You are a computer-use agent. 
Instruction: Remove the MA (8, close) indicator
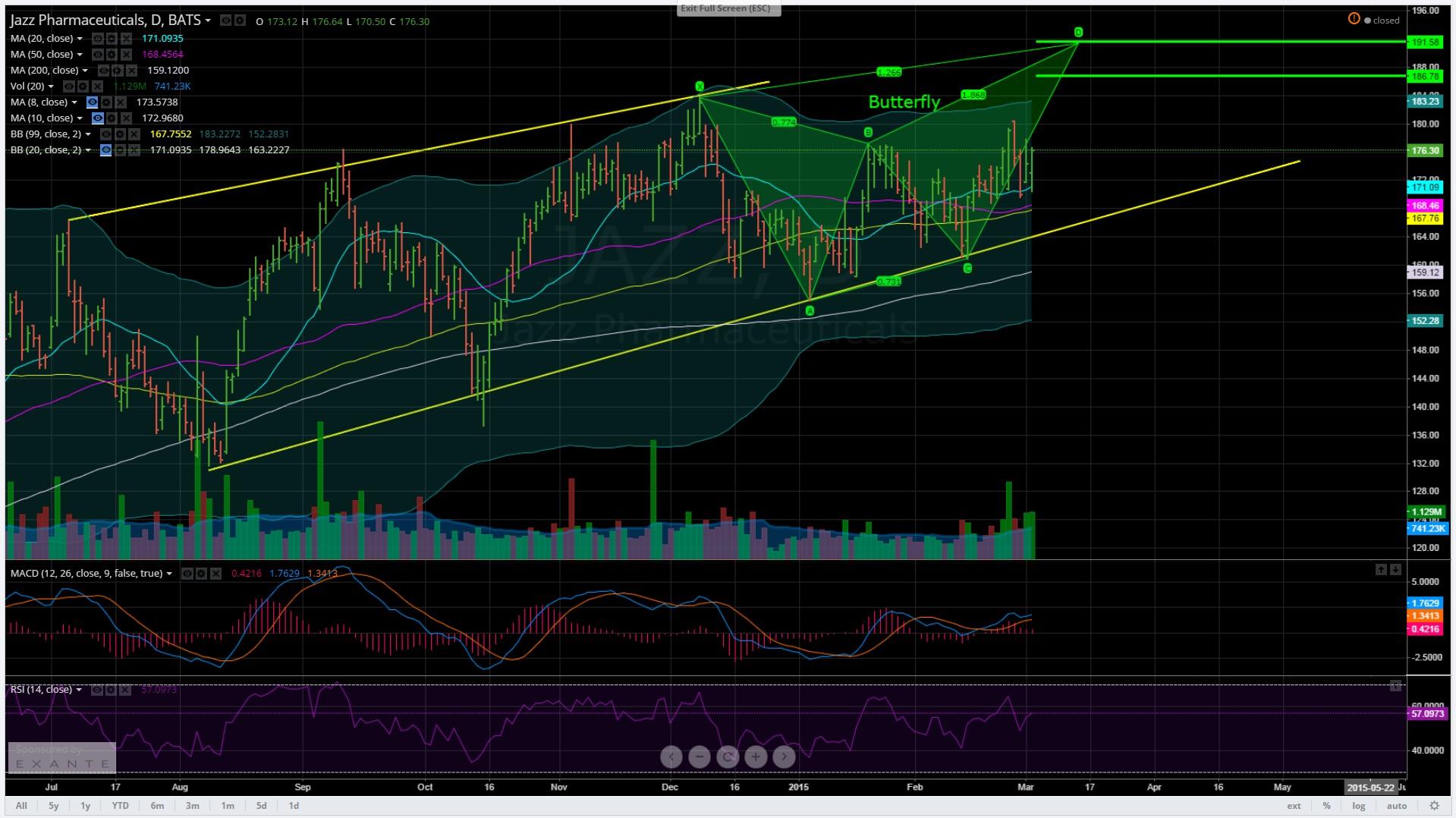coord(121,102)
